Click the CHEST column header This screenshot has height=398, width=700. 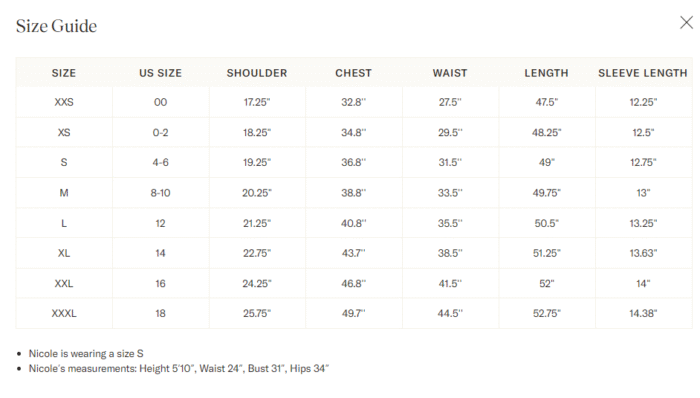click(x=353, y=73)
